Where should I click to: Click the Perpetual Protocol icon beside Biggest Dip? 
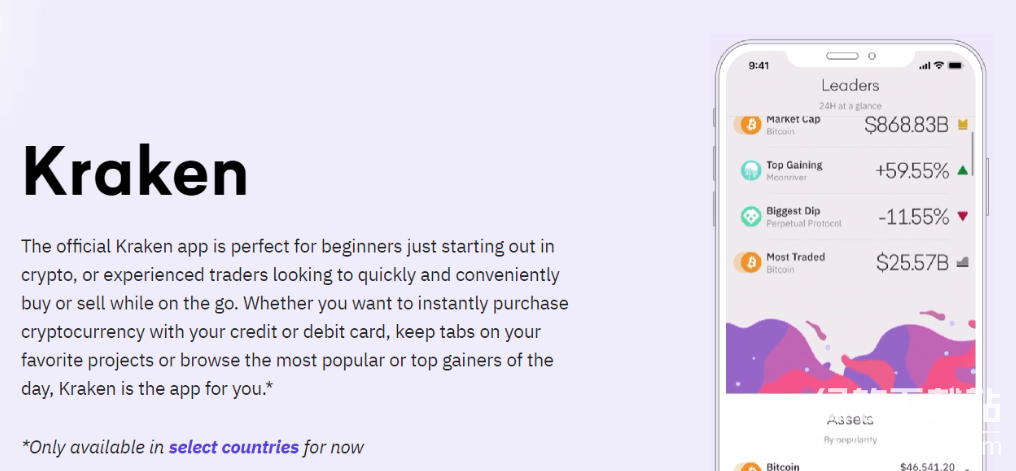[x=751, y=216]
